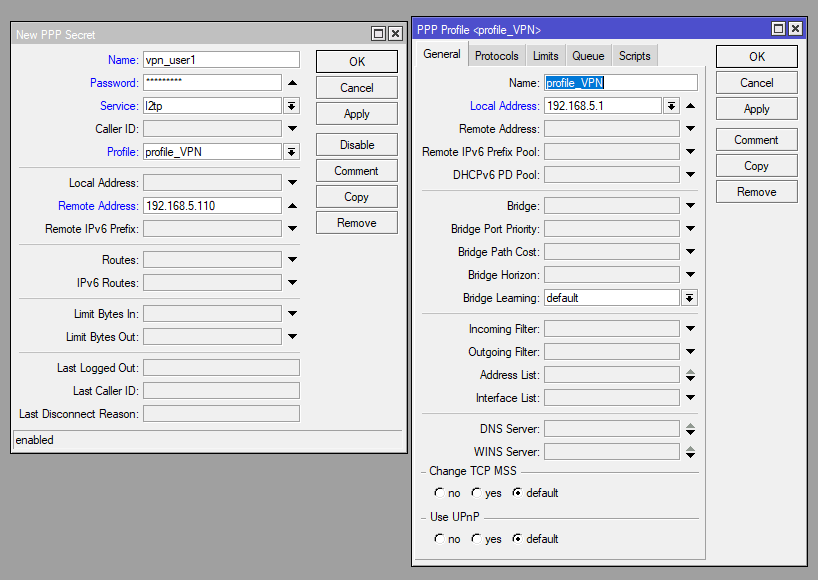Click Copy in New PPP Secret window
Viewport: 818px width, 580px height.
pos(356,197)
